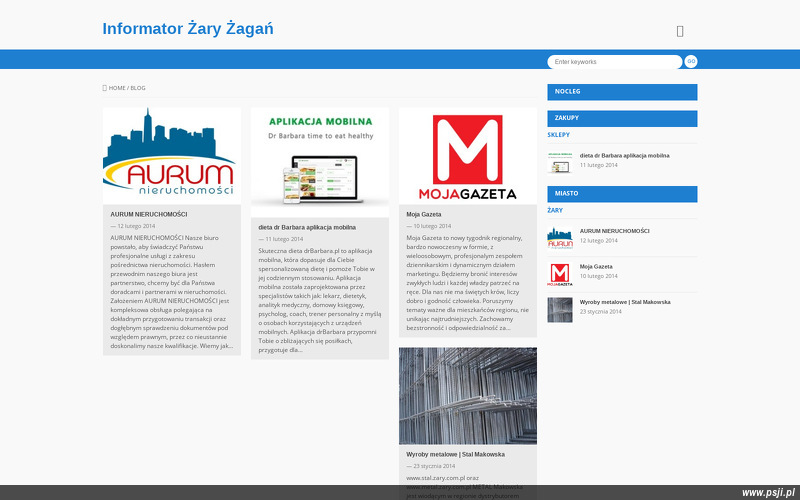
Task: Click sidebar dieta dr Barbara thumbnail
Action: (x=560, y=162)
